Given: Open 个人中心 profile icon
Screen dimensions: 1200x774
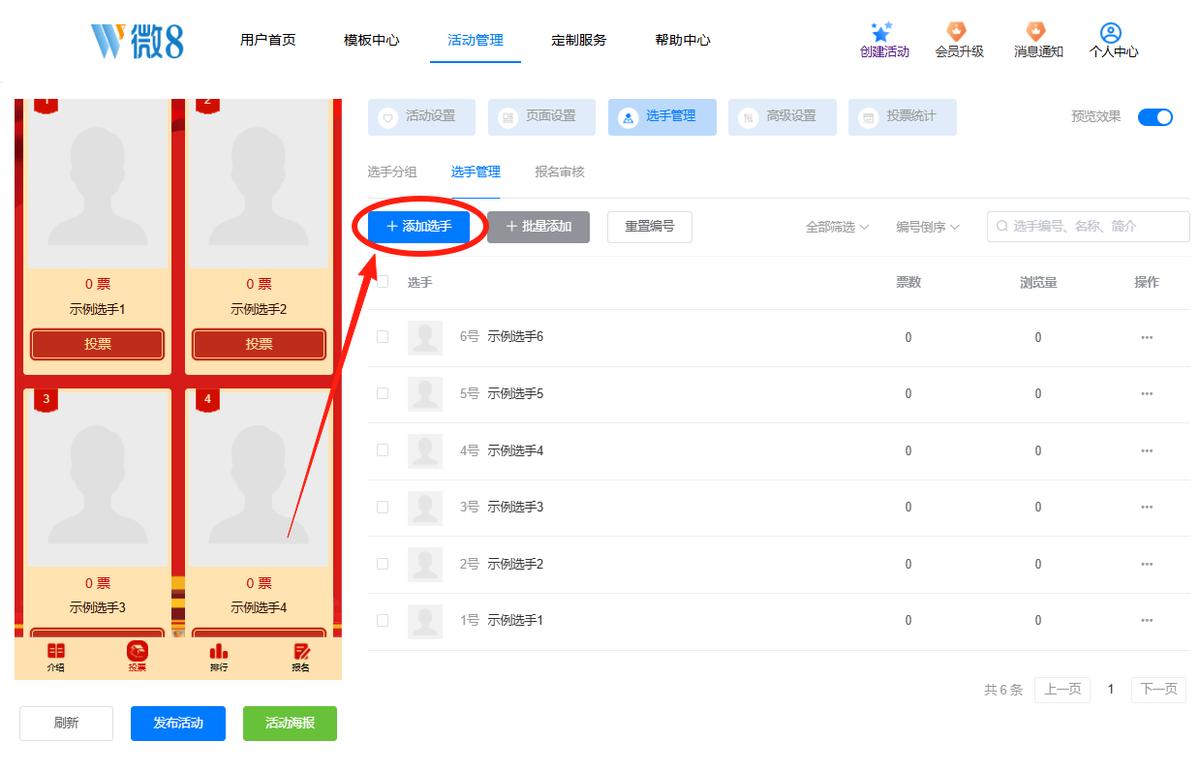Looking at the screenshot, I should pyautogui.click(x=1111, y=33).
